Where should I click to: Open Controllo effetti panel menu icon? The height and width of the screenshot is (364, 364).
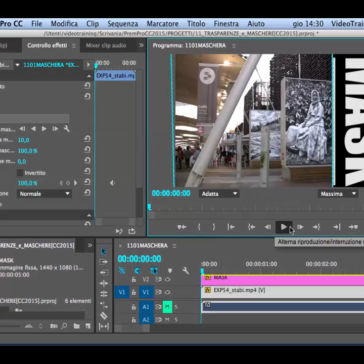pos(74,45)
